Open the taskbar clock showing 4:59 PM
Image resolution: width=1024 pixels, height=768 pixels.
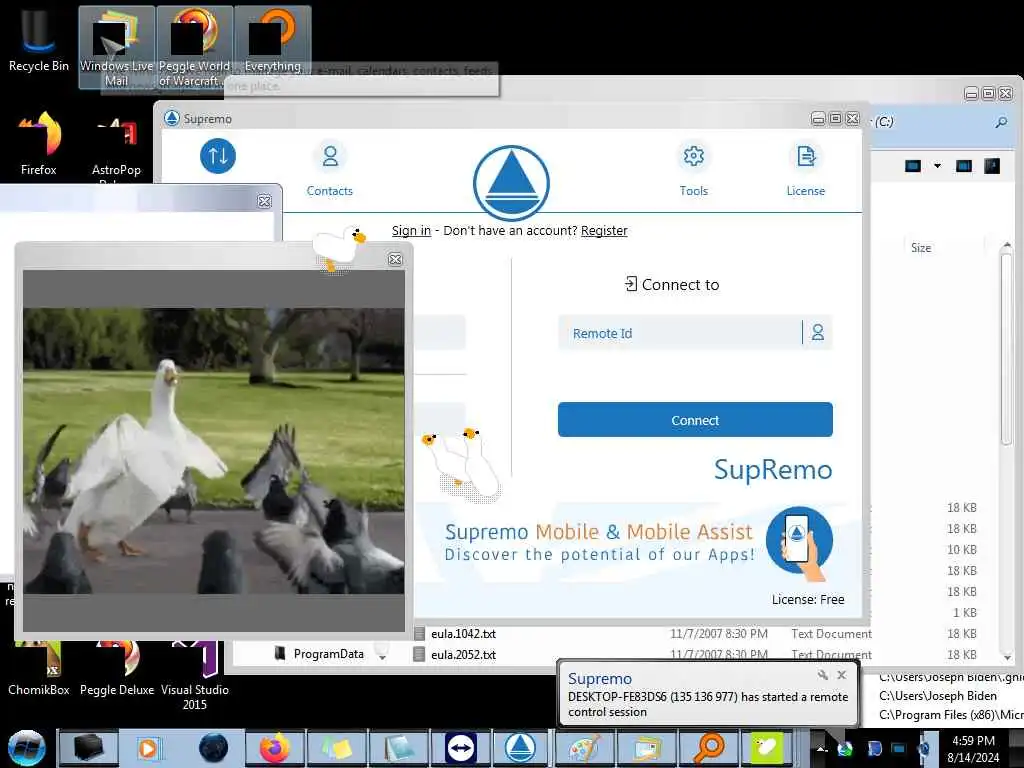click(x=973, y=749)
